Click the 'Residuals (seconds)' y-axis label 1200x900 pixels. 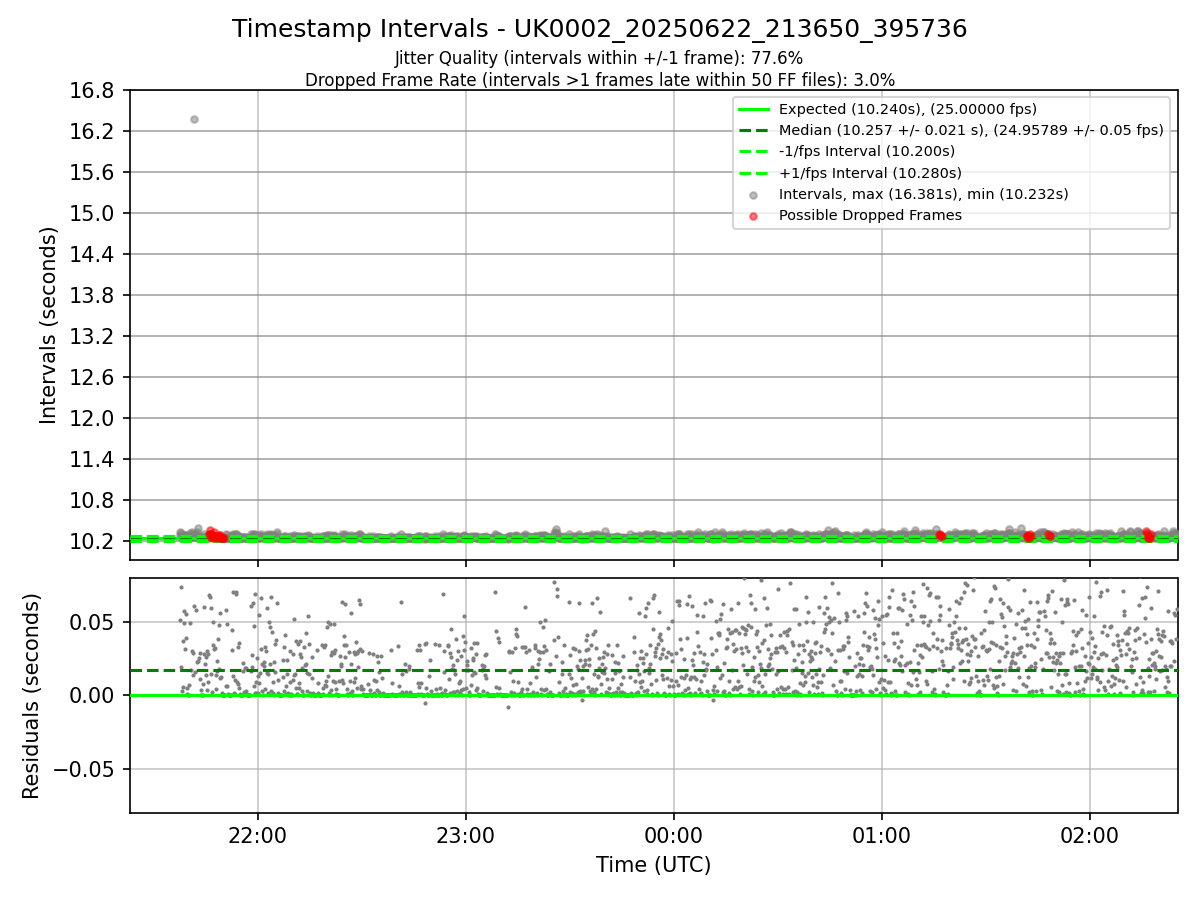(x=32, y=696)
